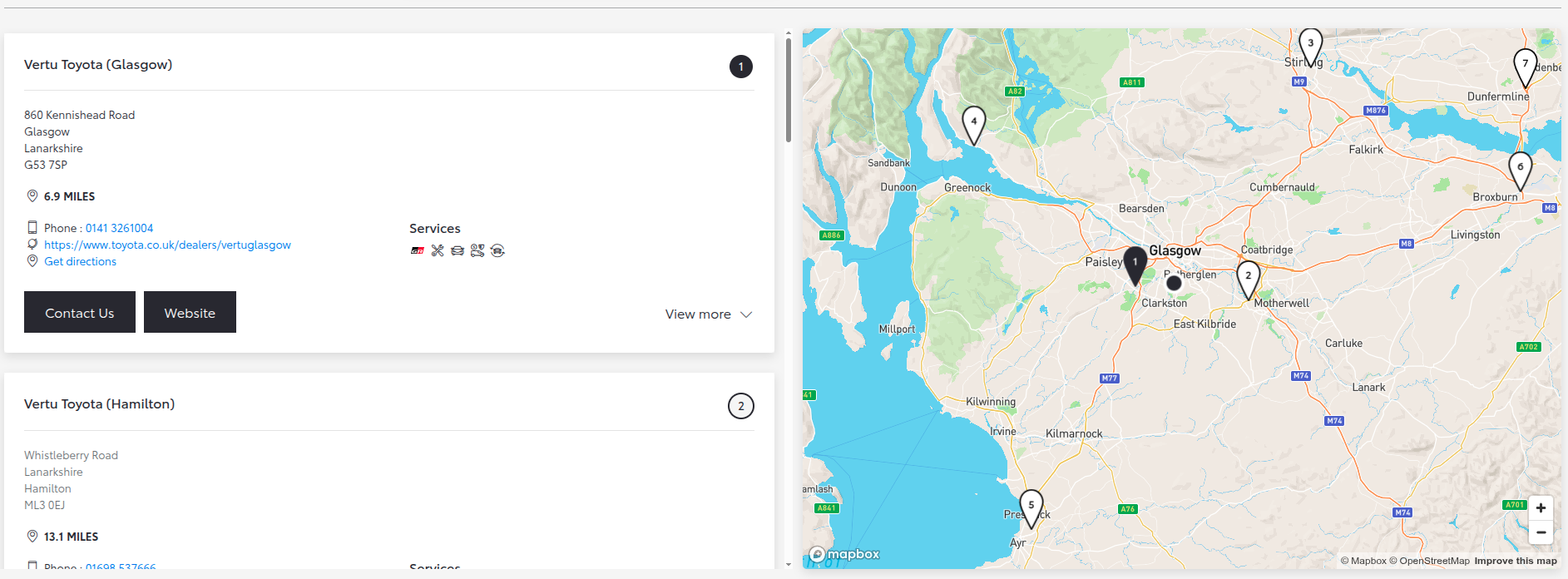Click the Website button
This screenshot has height=579, width=1568.
click(x=190, y=312)
